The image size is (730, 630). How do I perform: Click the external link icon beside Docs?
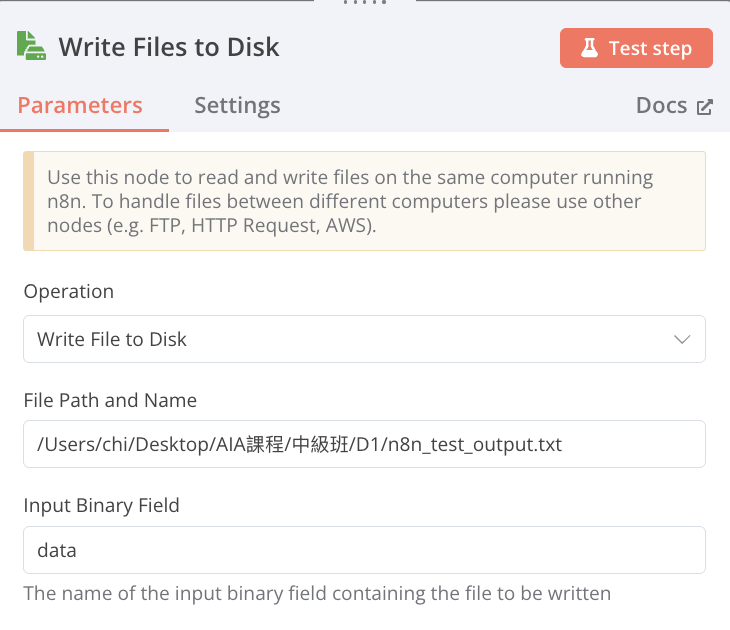(x=704, y=107)
